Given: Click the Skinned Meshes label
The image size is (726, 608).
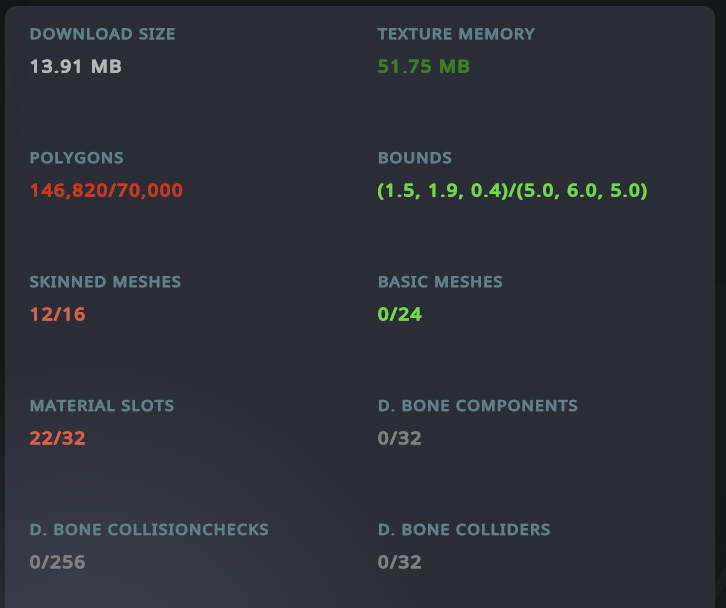Looking at the screenshot, I should [105, 282].
